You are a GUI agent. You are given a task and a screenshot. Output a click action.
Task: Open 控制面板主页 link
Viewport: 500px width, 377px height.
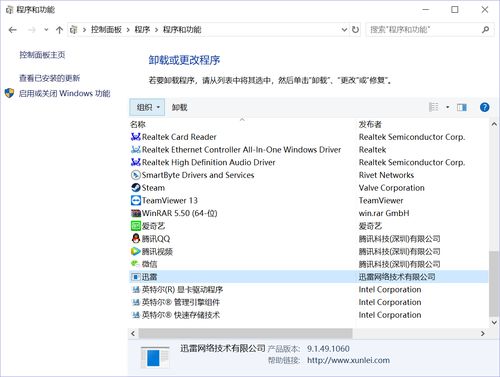[x=42, y=55]
